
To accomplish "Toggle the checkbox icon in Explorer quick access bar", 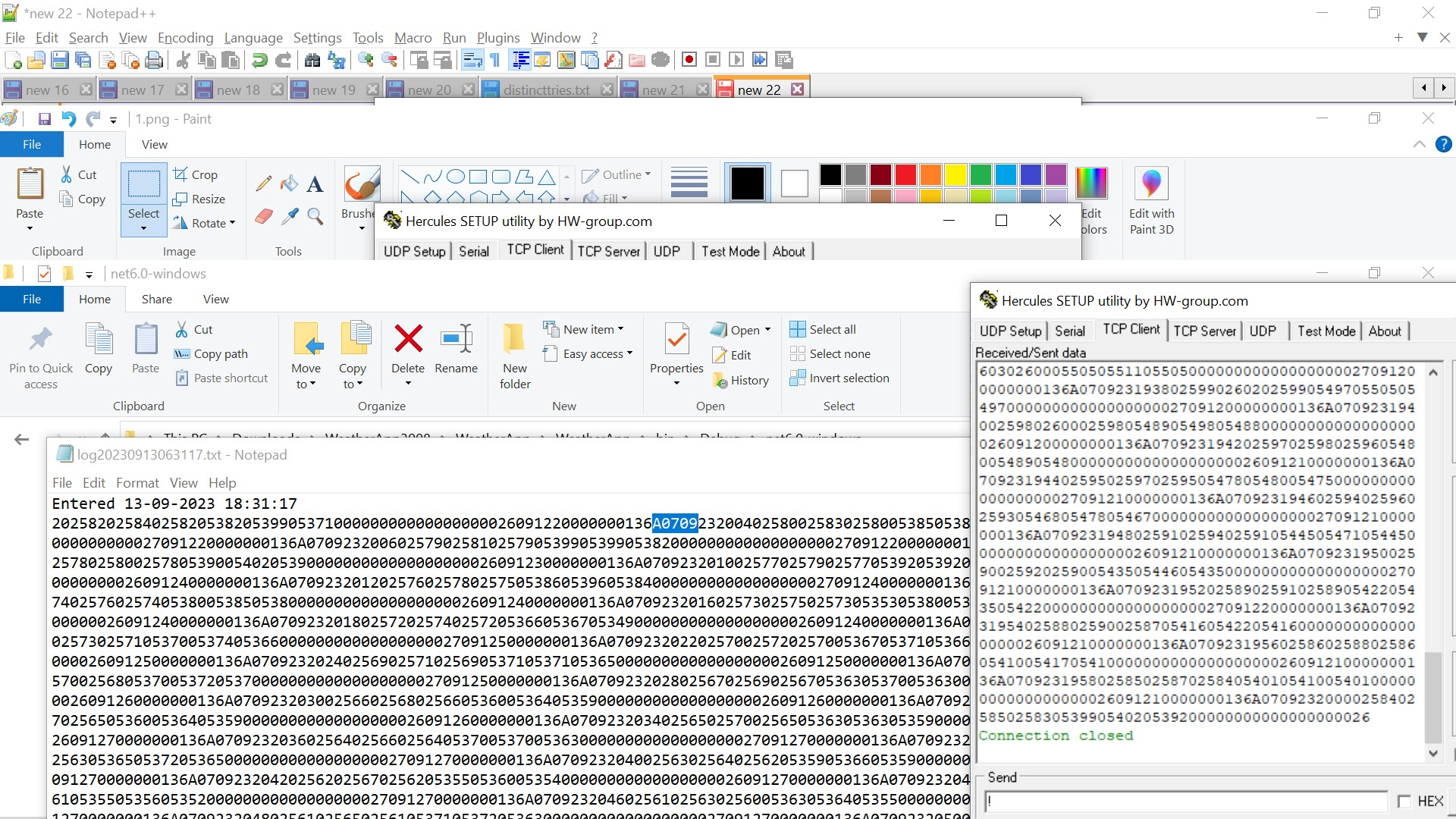I will 44,274.
